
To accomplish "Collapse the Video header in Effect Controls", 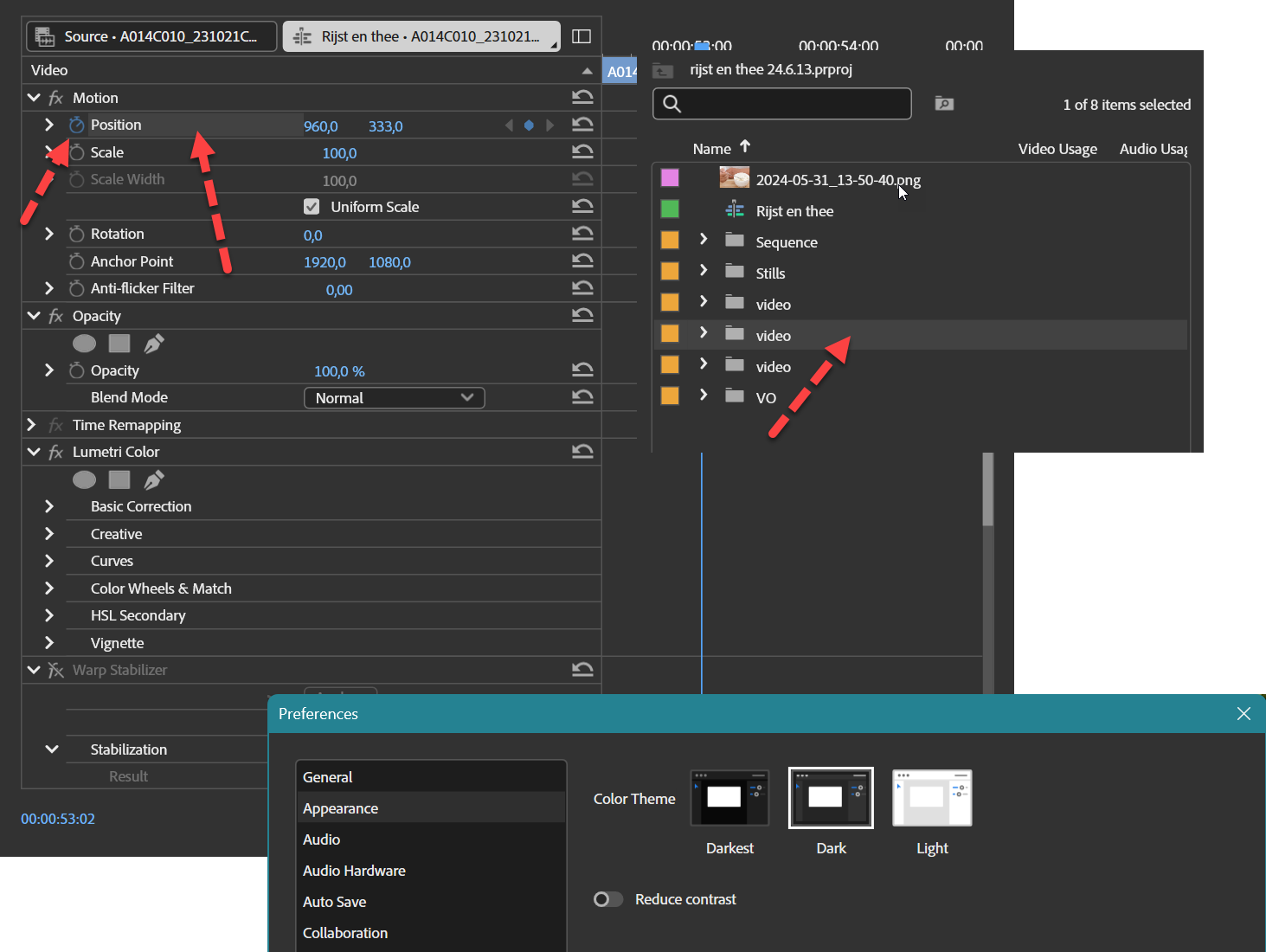I will pyautogui.click(x=588, y=69).
